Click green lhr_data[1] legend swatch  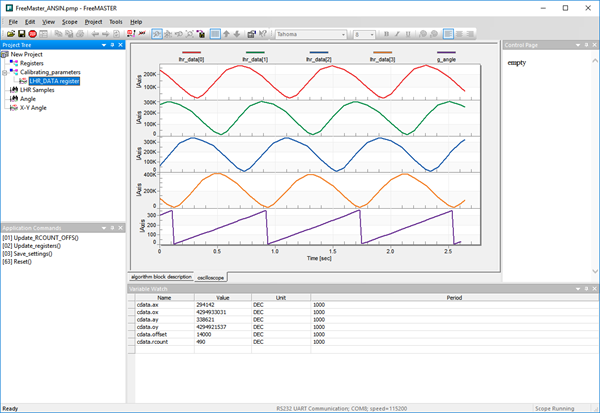(x=255, y=52)
